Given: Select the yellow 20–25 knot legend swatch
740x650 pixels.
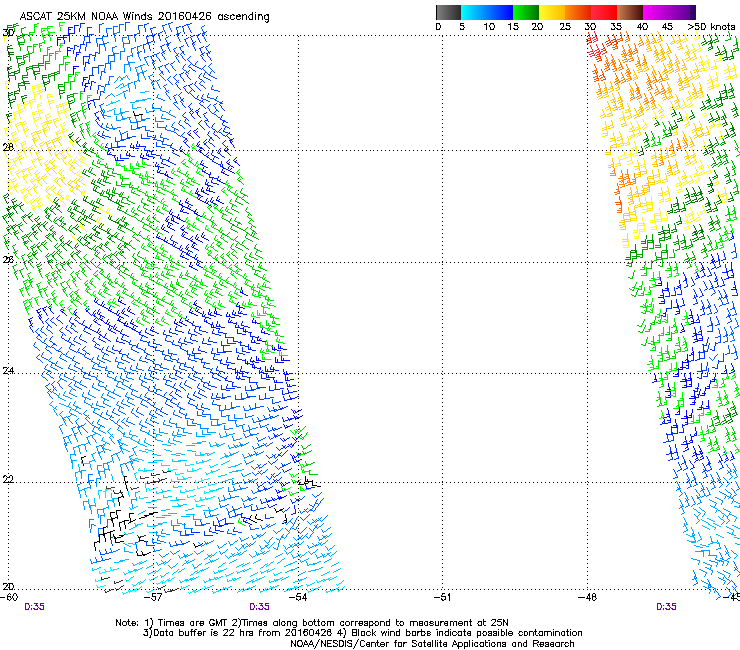Looking at the screenshot, I should click(552, 12).
